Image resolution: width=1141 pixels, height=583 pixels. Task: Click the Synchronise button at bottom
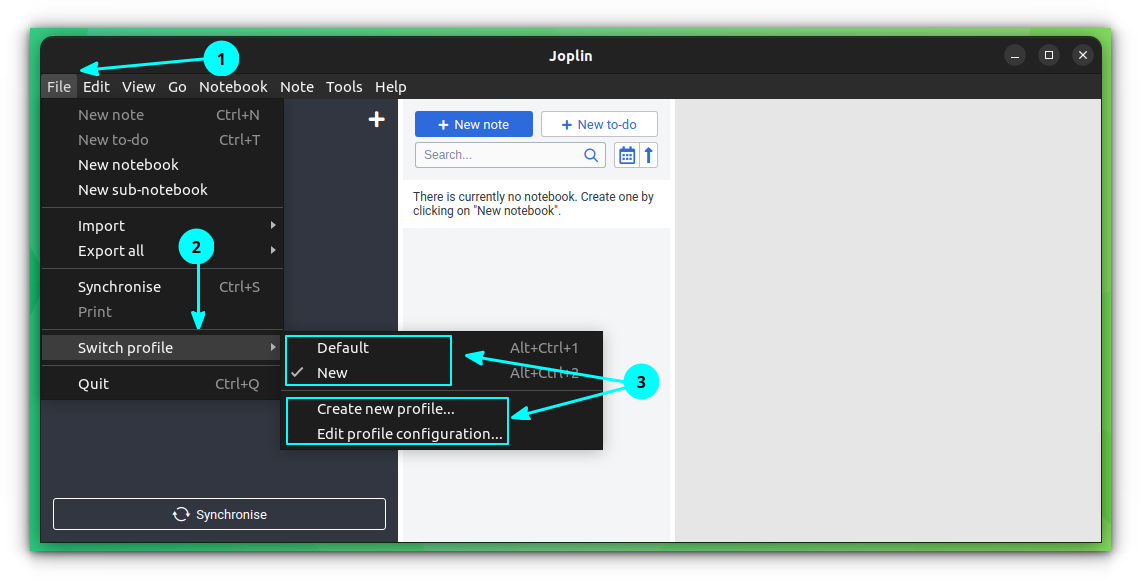pyautogui.click(x=219, y=514)
